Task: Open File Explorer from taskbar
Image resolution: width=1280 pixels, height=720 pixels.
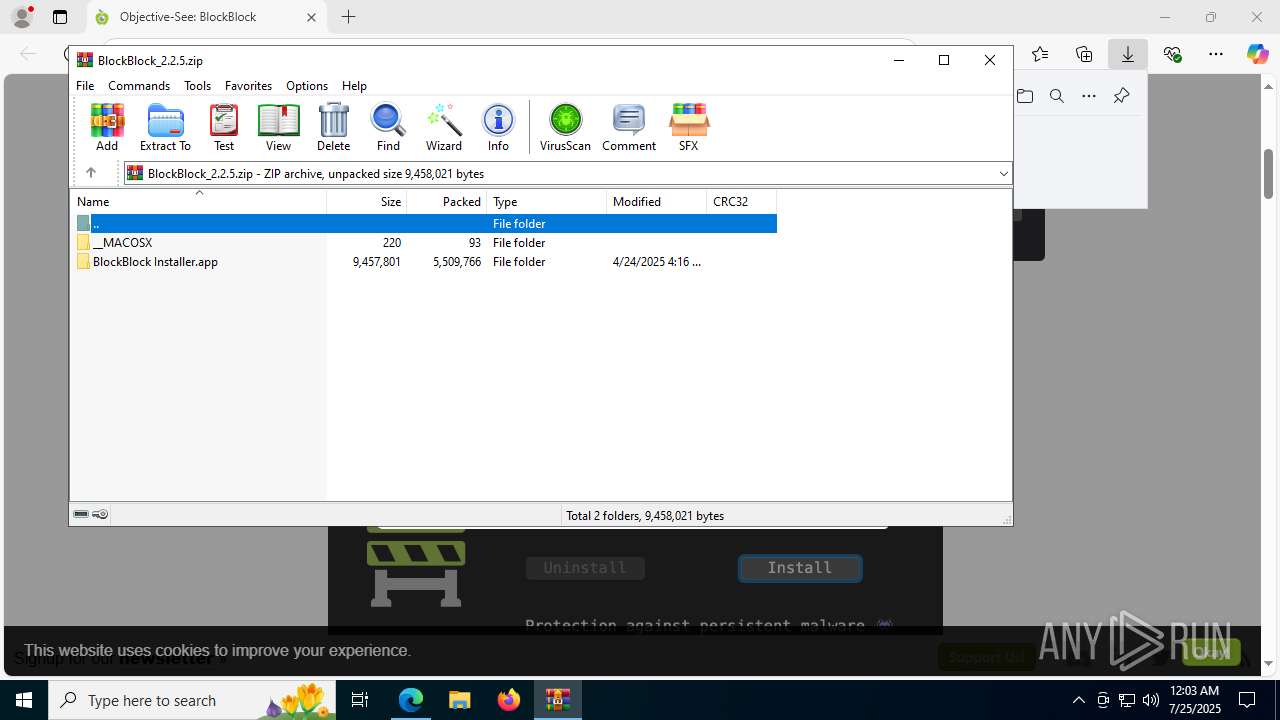Action: coord(459,700)
